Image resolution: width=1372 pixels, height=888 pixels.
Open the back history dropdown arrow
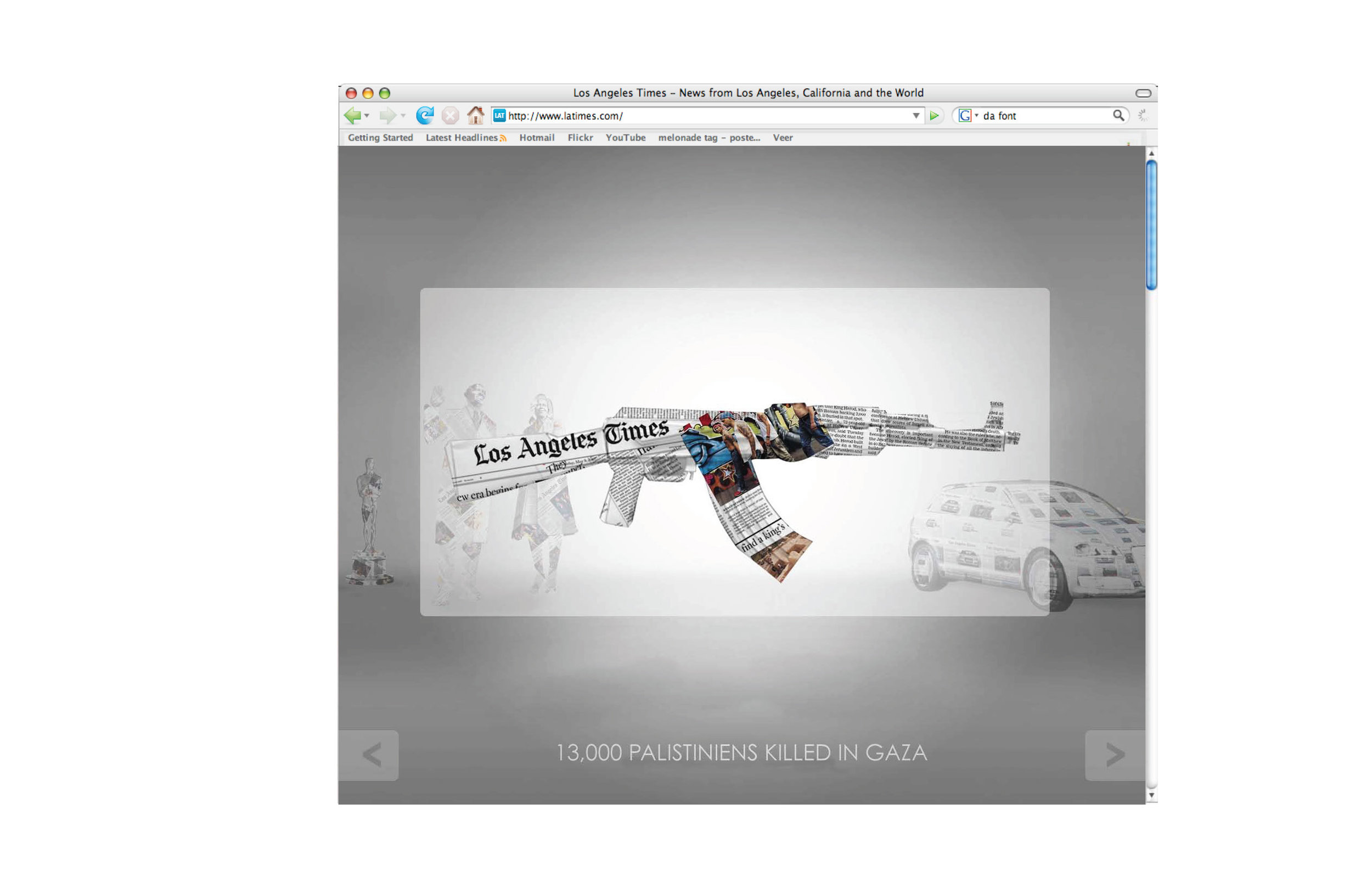[x=367, y=116]
